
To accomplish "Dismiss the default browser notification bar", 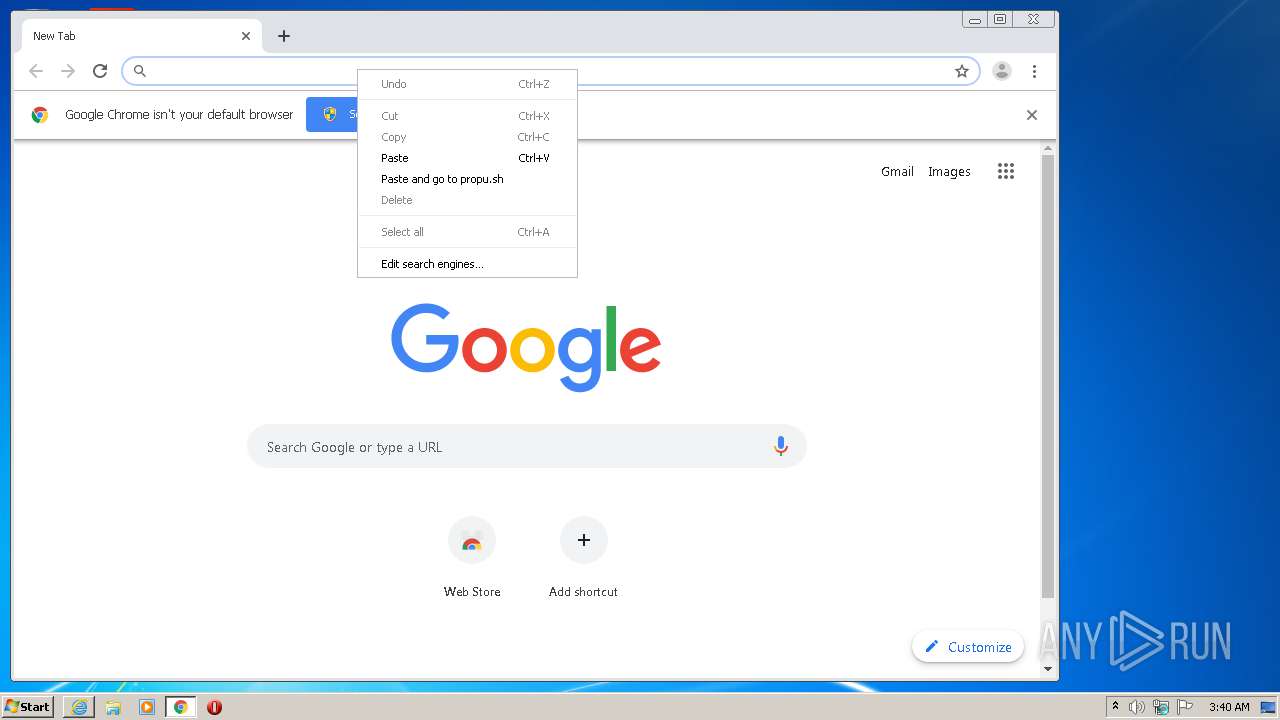I will 1032,115.
